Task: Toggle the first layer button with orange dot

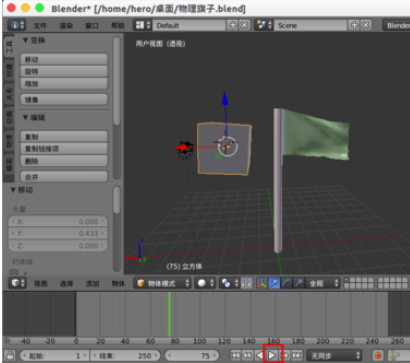Action: (346, 280)
